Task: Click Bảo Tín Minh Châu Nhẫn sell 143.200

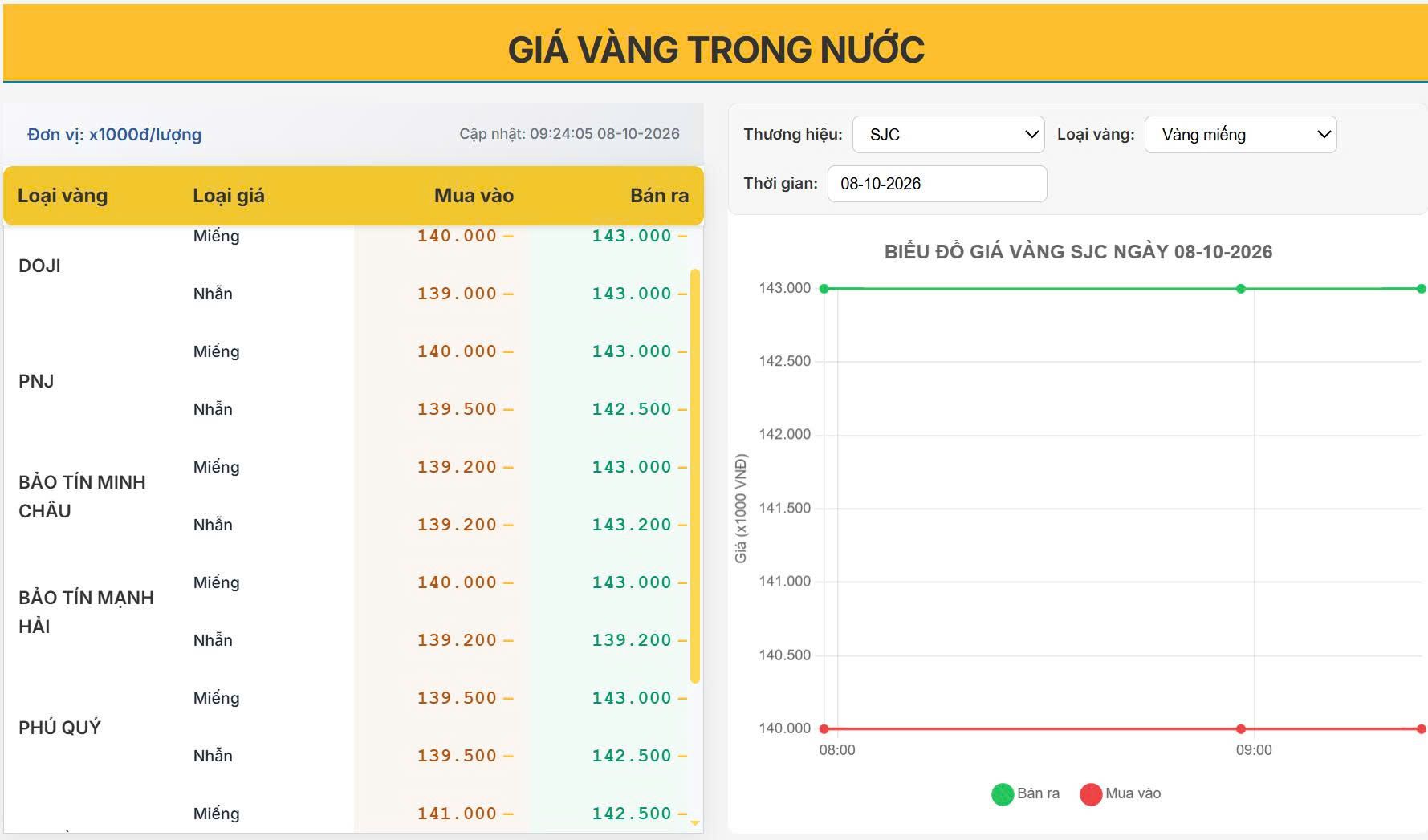Action: 632,525
